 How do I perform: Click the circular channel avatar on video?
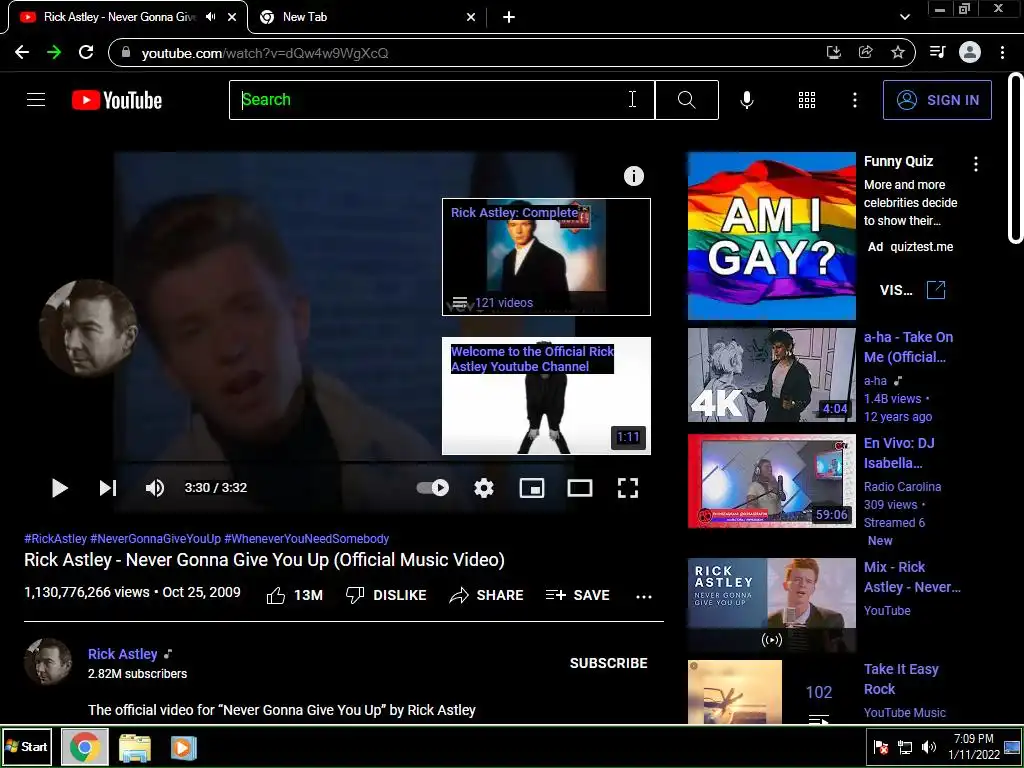point(88,328)
